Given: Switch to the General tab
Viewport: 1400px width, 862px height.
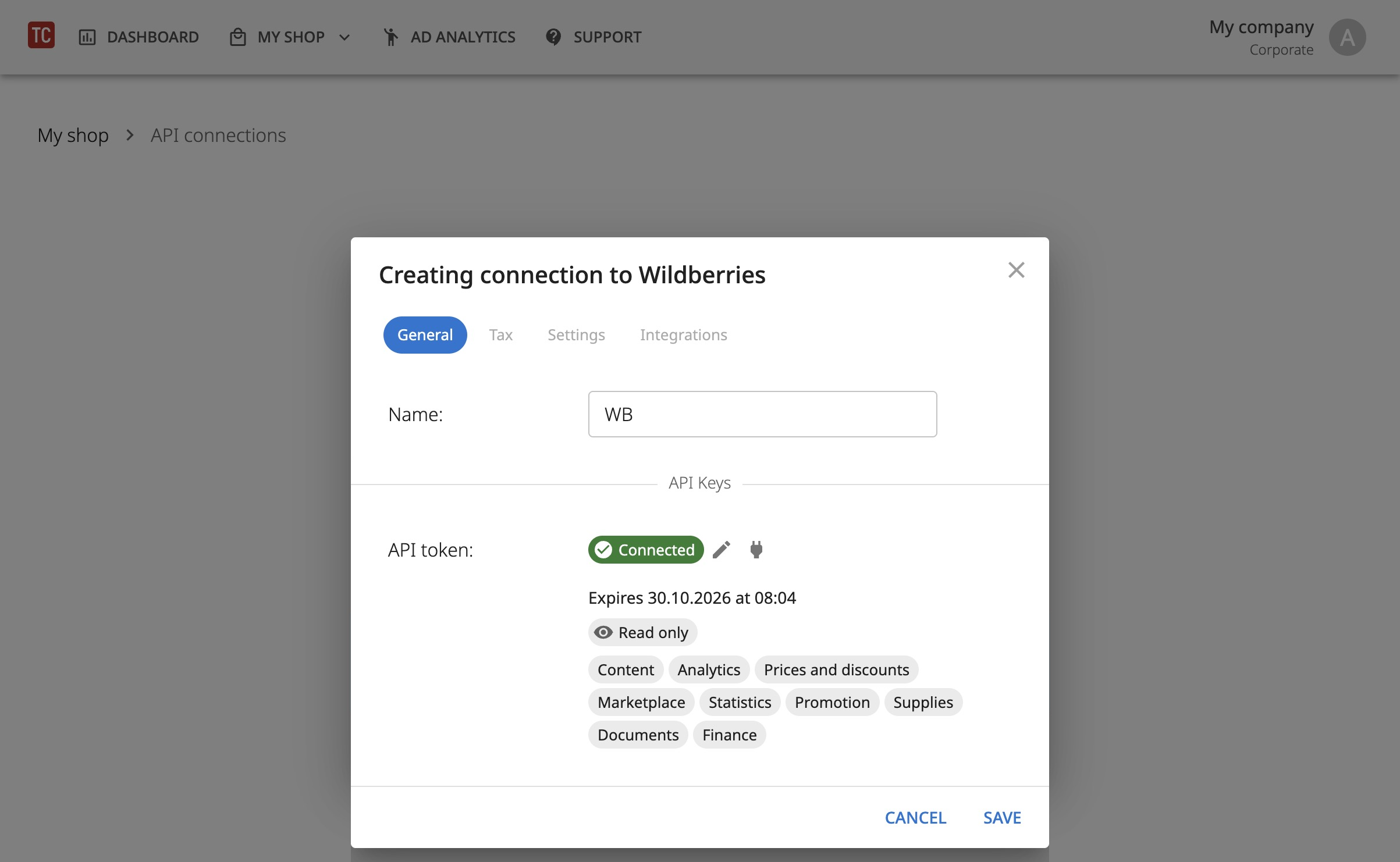Looking at the screenshot, I should [x=425, y=335].
